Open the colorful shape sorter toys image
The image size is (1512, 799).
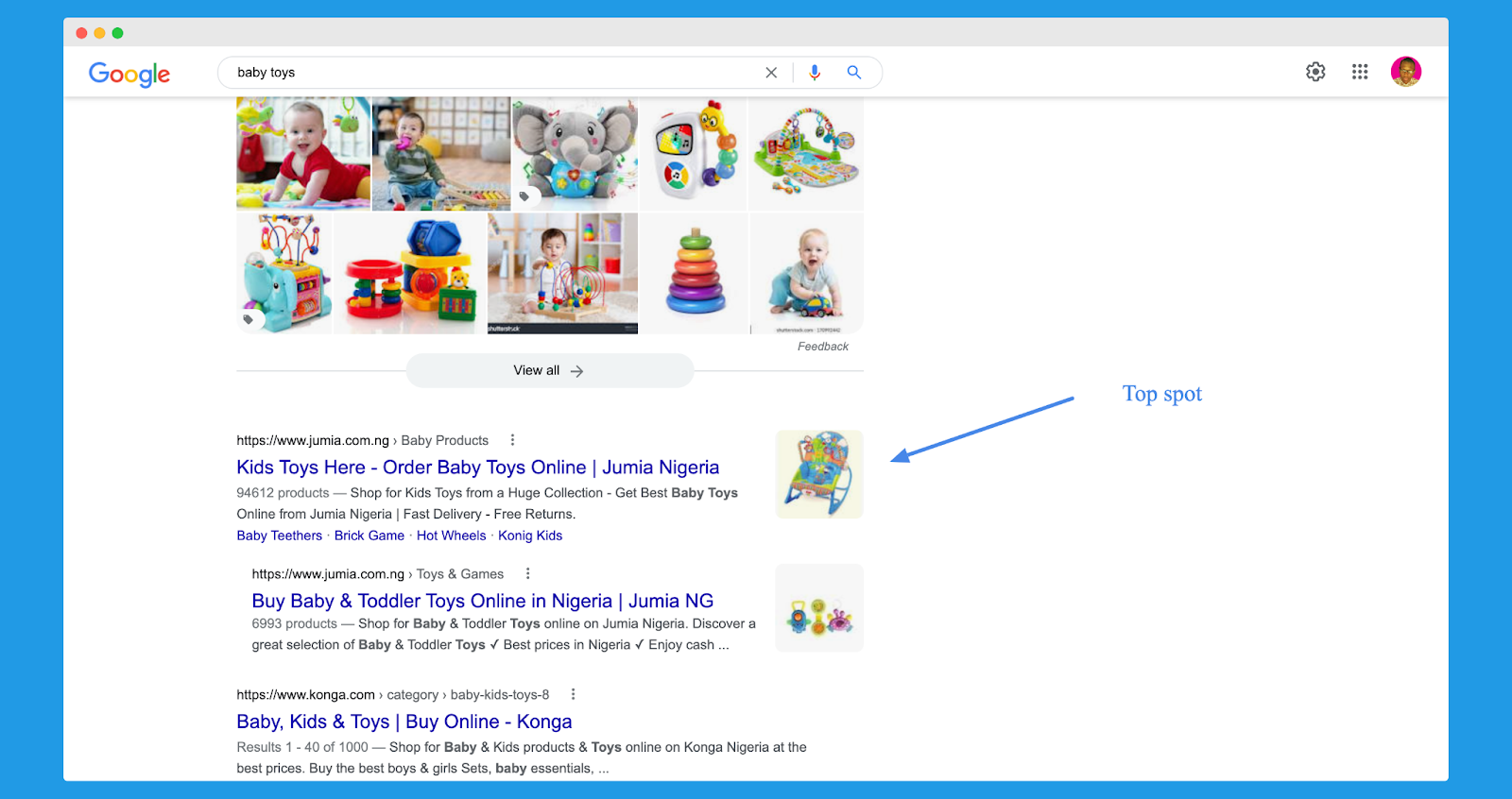(410, 273)
